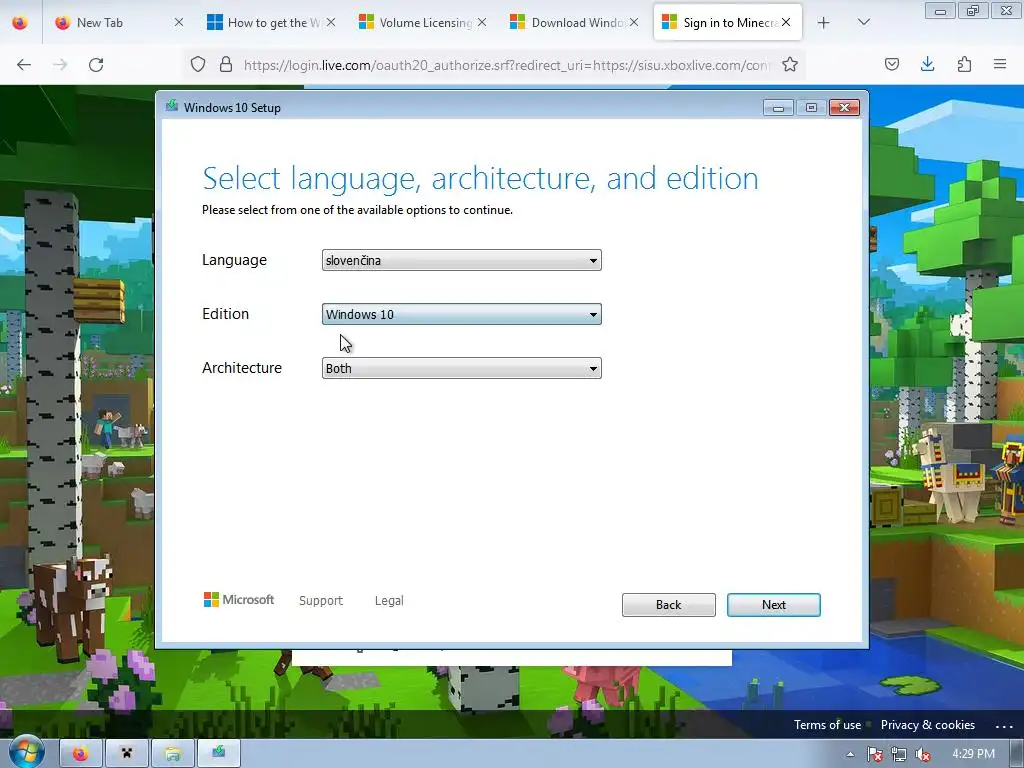Open the network tray icon
The height and width of the screenshot is (768, 1024).
(x=899, y=754)
